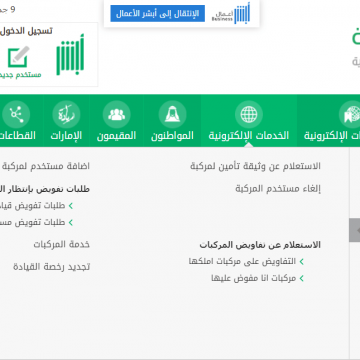The image size is (360, 360).
Task: Open the المقيمون menu tab label
Action: tap(116, 136)
